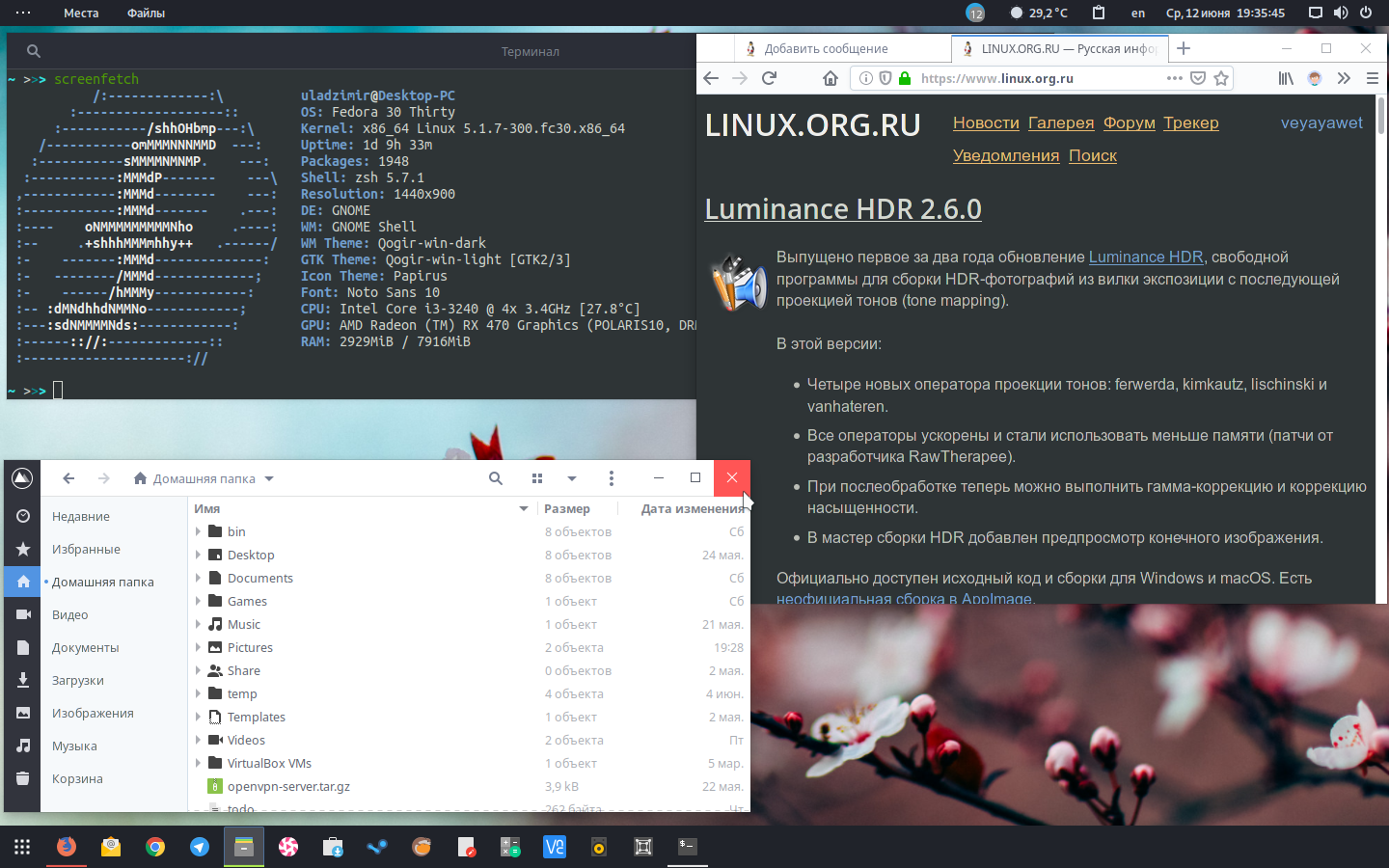Open the Форум link
Screen dimensions: 1389x868
point(1130,122)
